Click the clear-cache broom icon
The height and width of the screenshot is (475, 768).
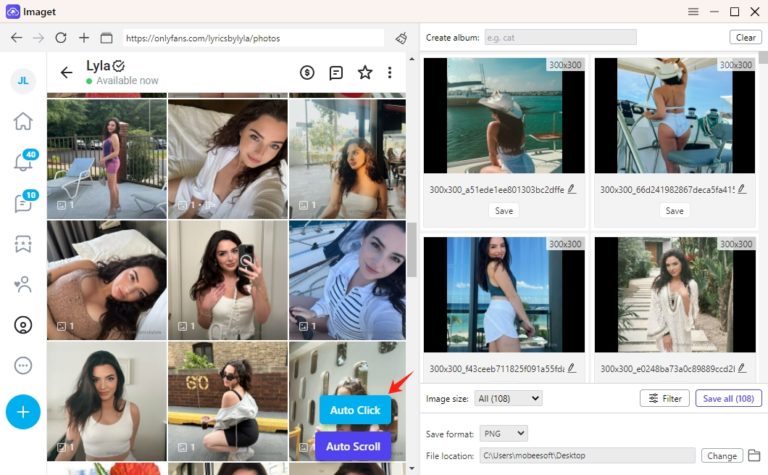pyautogui.click(x=401, y=38)
